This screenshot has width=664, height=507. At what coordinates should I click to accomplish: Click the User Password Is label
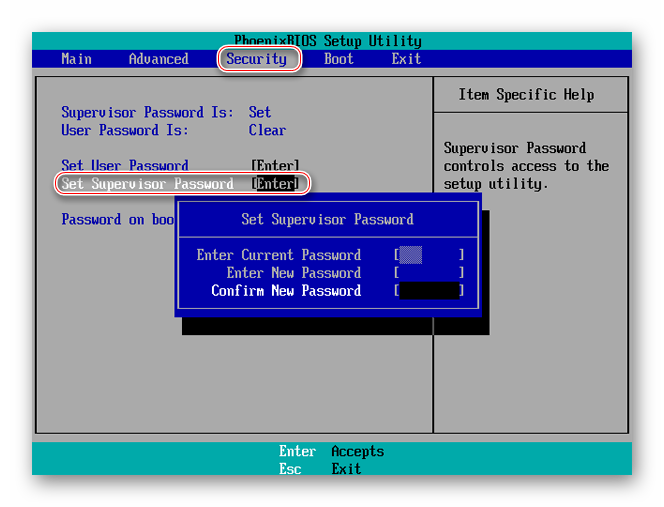point(125,130)
